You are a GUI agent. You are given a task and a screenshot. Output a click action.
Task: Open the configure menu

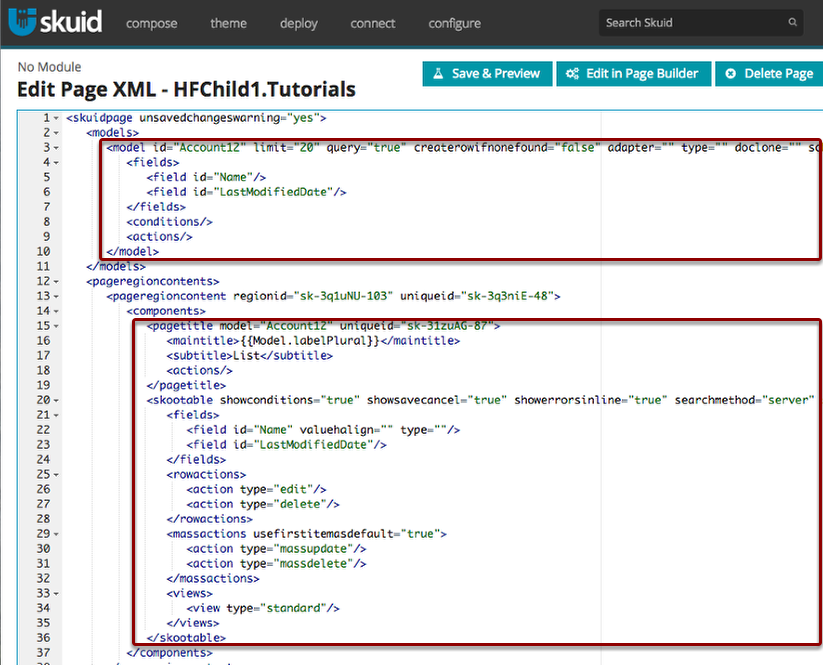(x=455, y=24)
